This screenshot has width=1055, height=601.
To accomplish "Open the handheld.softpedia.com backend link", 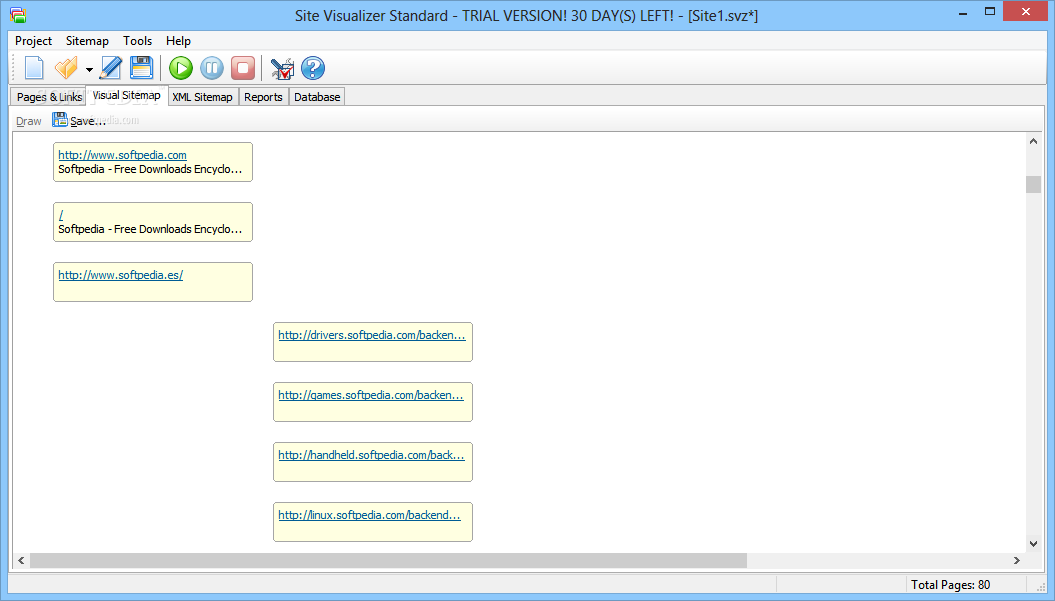I will (x=371, y=455).
